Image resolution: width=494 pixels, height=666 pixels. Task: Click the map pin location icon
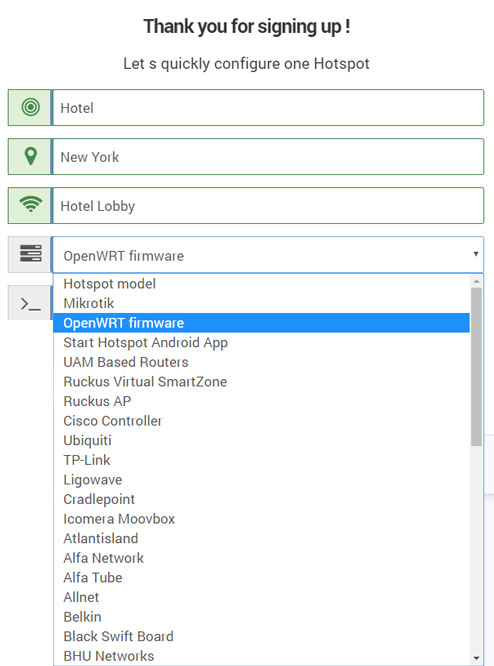(31, 156)
